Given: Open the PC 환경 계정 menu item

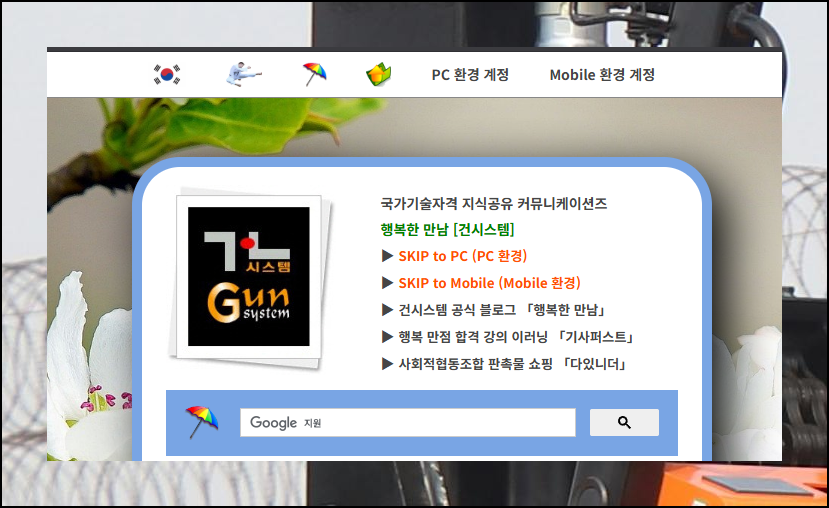Looking at the screenshot, I should 470,75.
